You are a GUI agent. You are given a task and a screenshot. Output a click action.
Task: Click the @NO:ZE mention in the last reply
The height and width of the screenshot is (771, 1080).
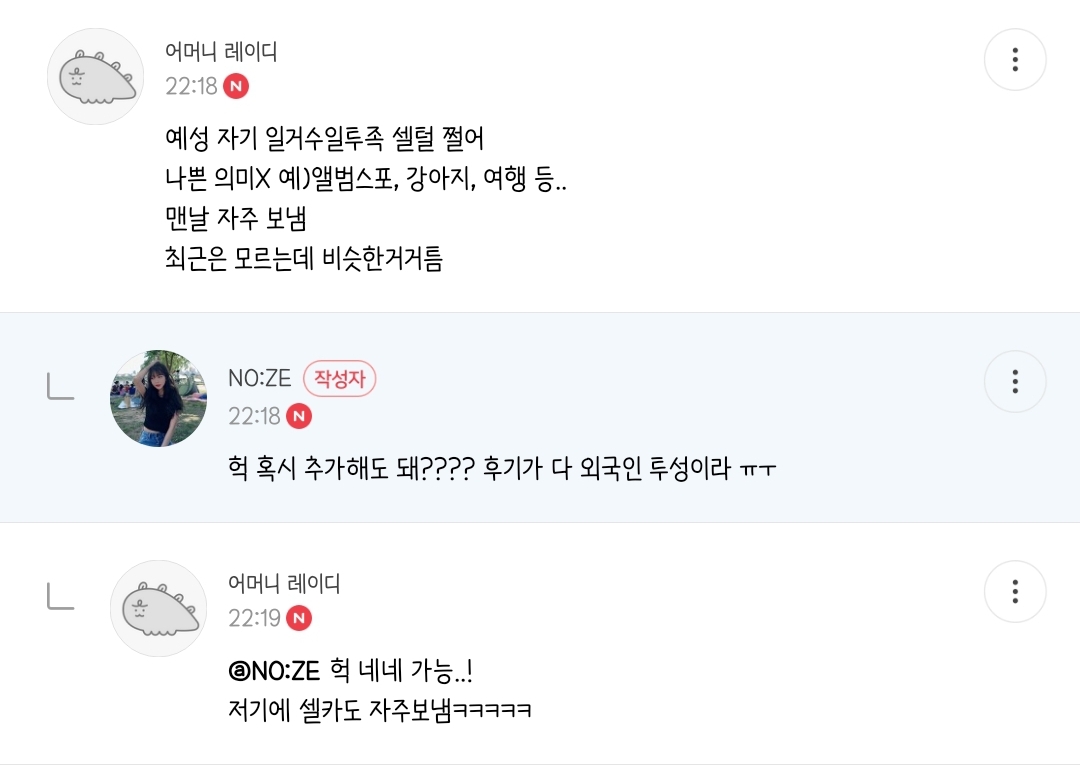click(266, 671)
